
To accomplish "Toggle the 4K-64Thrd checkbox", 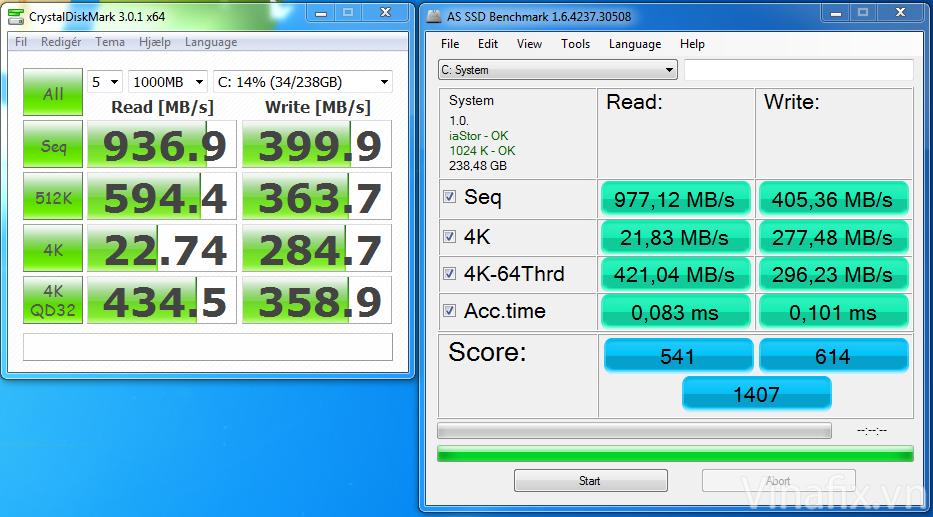I will click(450, 274).
